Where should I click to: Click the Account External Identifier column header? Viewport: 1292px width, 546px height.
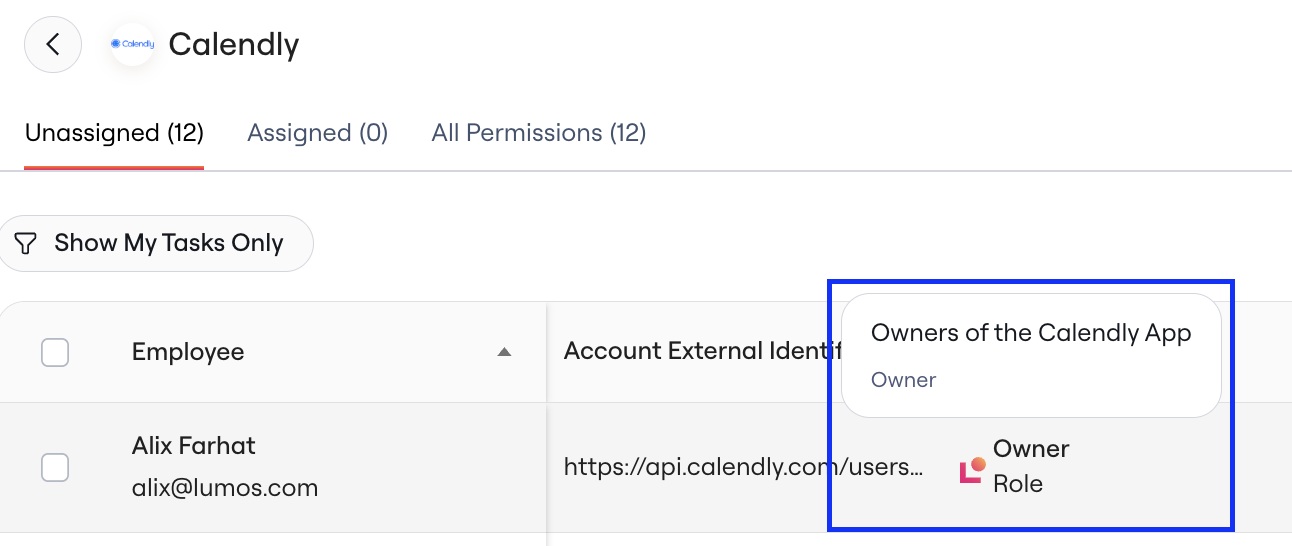coord(700,352)
